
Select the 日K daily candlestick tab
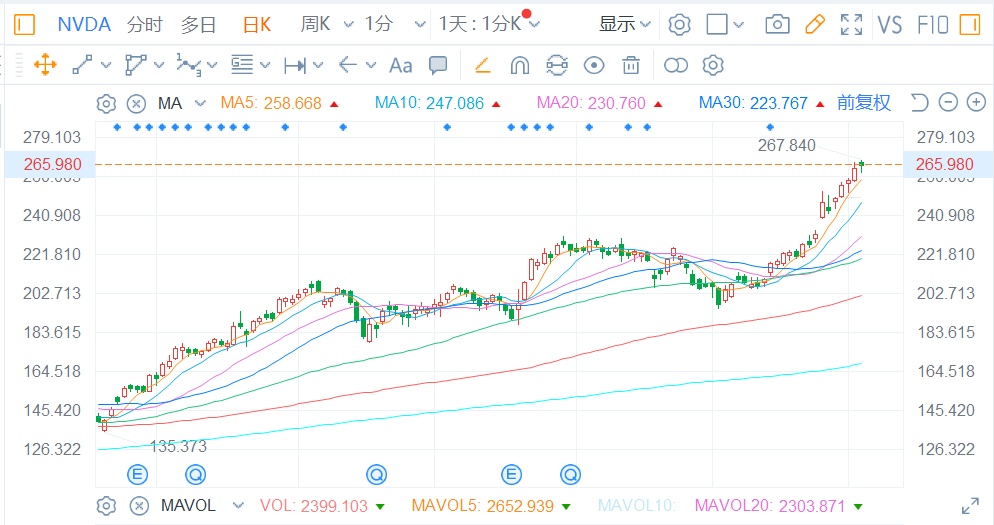click(x=257, y=25)
